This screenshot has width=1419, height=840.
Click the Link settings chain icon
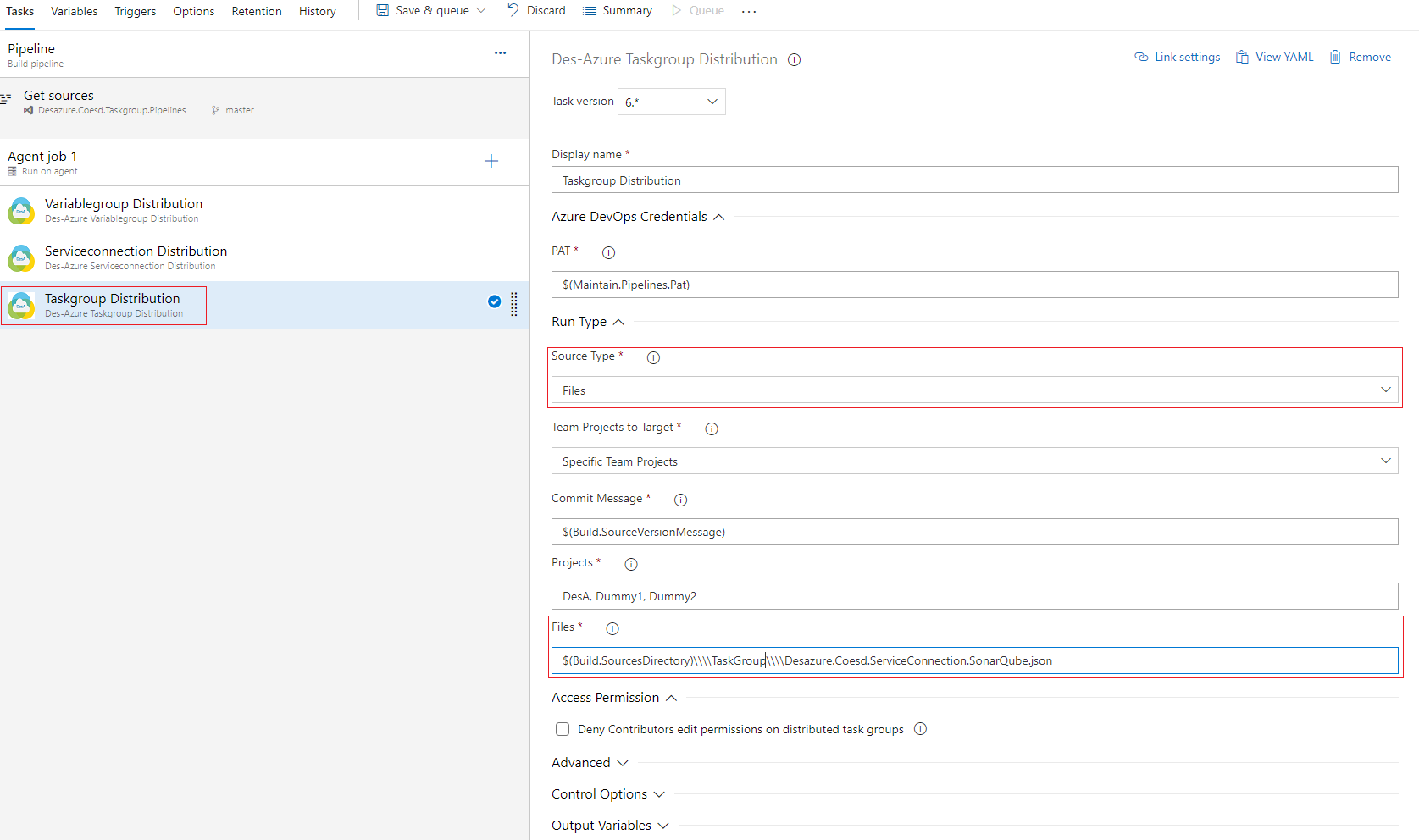(x=1141, y=57)
